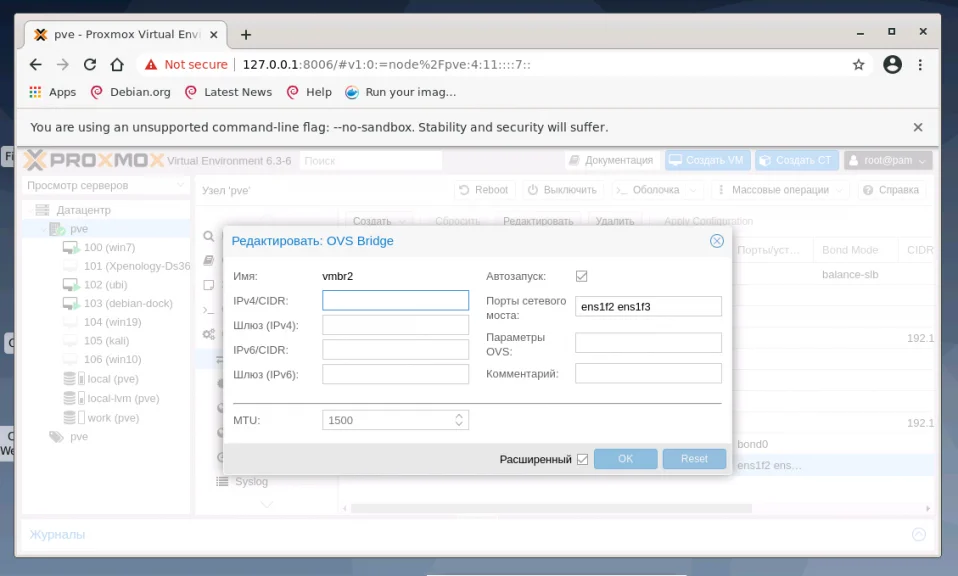Viewport: 958px width, 576px height.
Task: Select VM 102 (ubi)
Action: coord(105,285)
